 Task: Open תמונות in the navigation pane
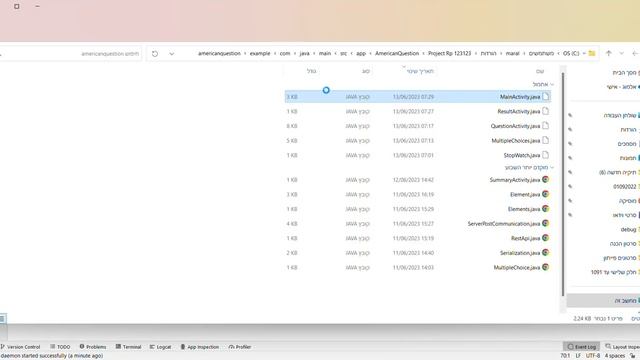tap(628, 158)
